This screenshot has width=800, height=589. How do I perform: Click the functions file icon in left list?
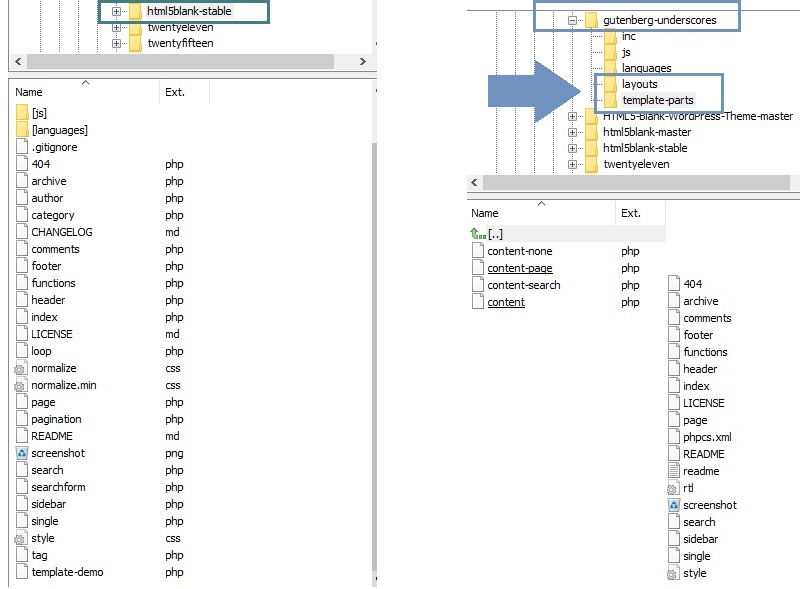point(21,283)
